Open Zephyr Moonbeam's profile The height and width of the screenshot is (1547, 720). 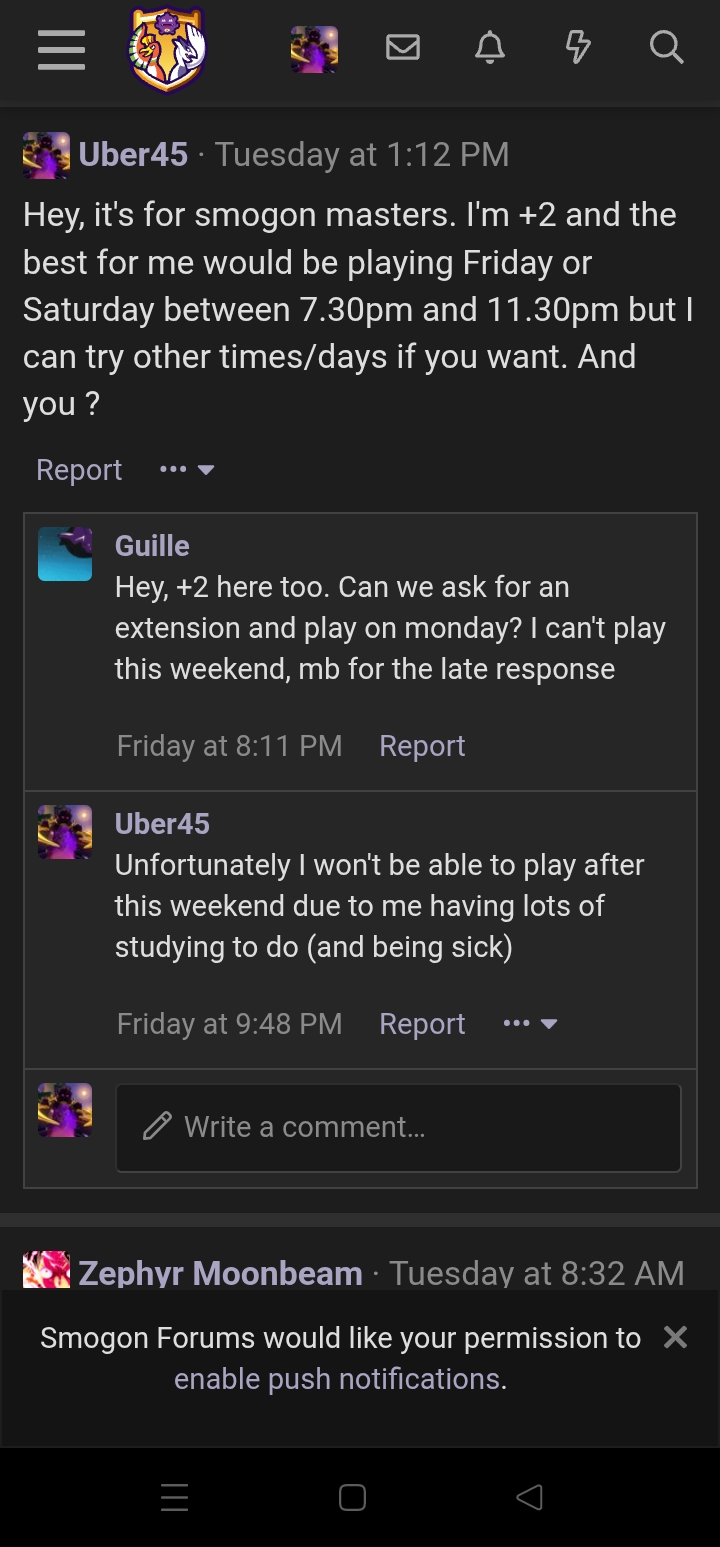[220, 1273]
